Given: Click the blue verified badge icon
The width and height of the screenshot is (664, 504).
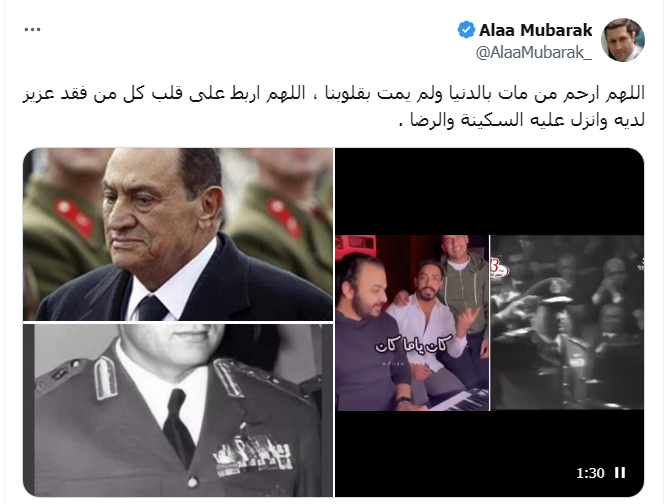Looking at the screenshot, I should [x=466, y=30].
